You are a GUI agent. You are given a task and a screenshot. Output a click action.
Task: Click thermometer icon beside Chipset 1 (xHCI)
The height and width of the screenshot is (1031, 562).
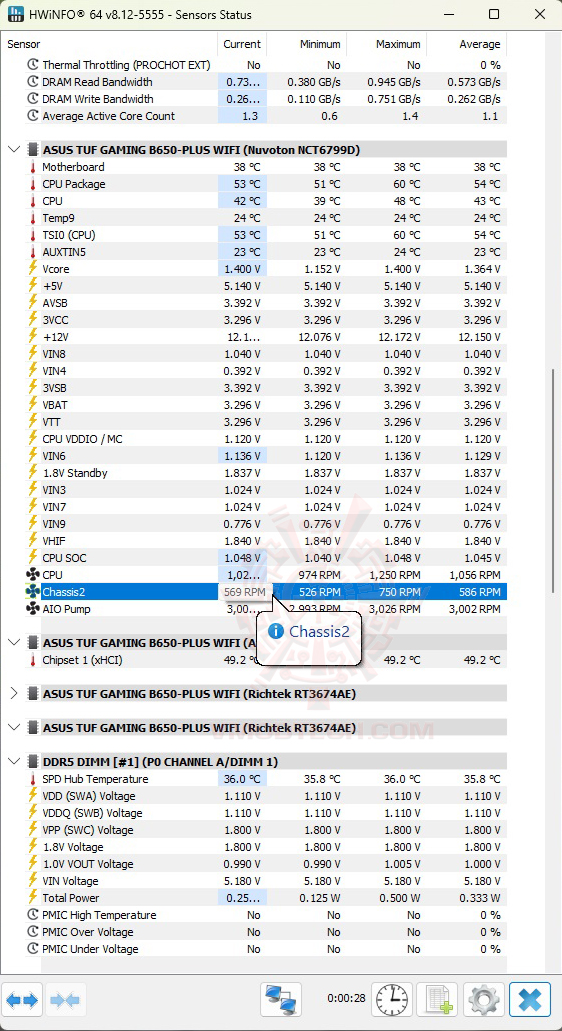point(32,660)
